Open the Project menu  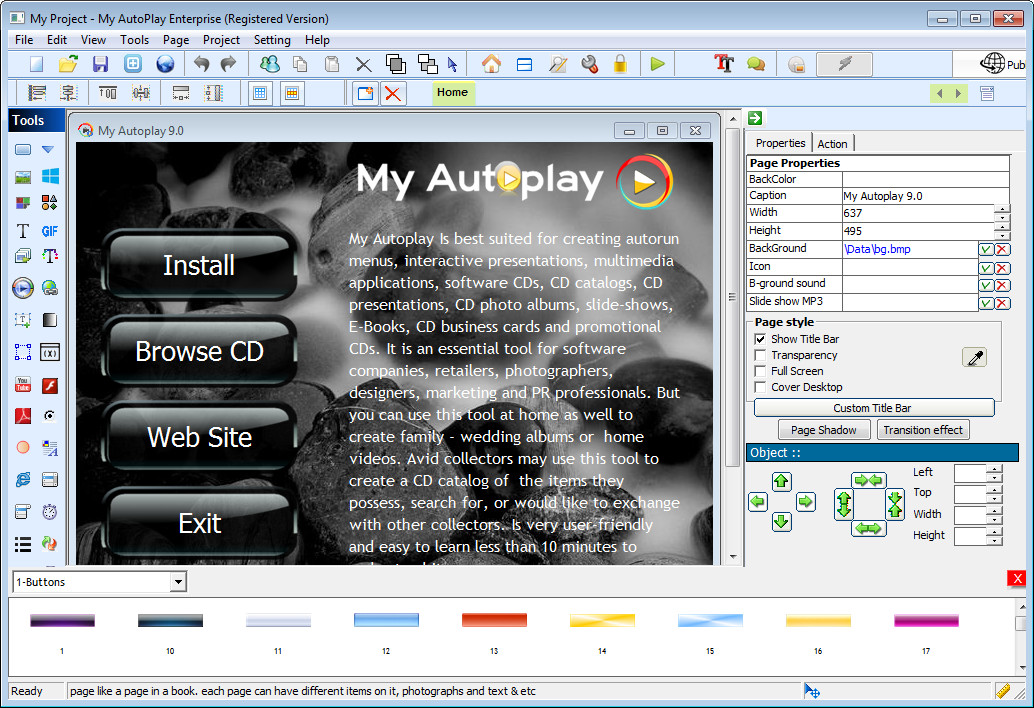tap(222, 40)
